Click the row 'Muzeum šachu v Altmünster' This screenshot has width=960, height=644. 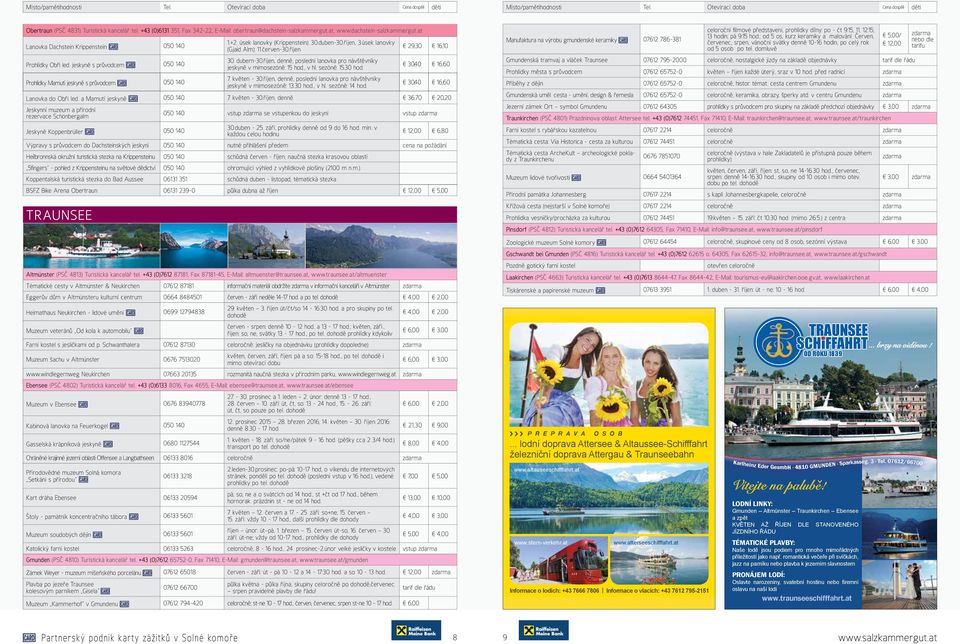240,359
